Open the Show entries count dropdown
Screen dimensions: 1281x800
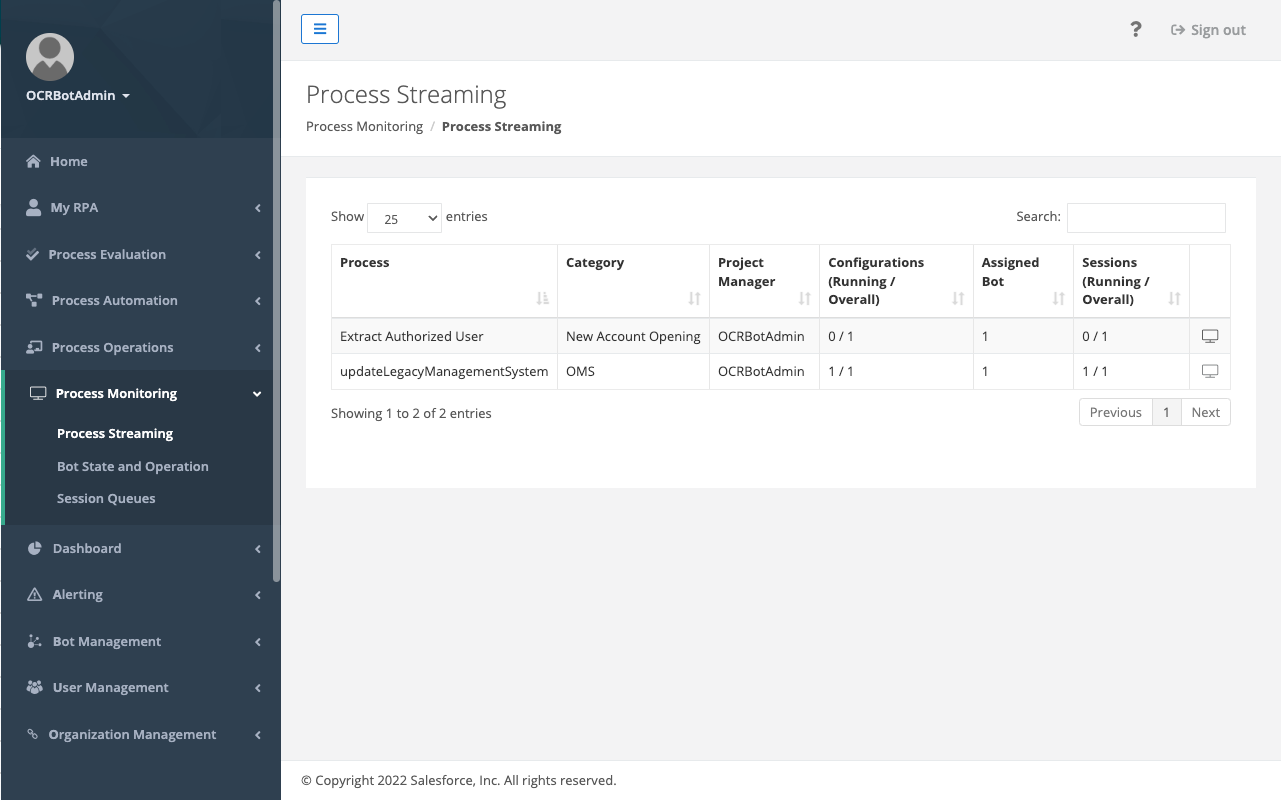(404, 218)
